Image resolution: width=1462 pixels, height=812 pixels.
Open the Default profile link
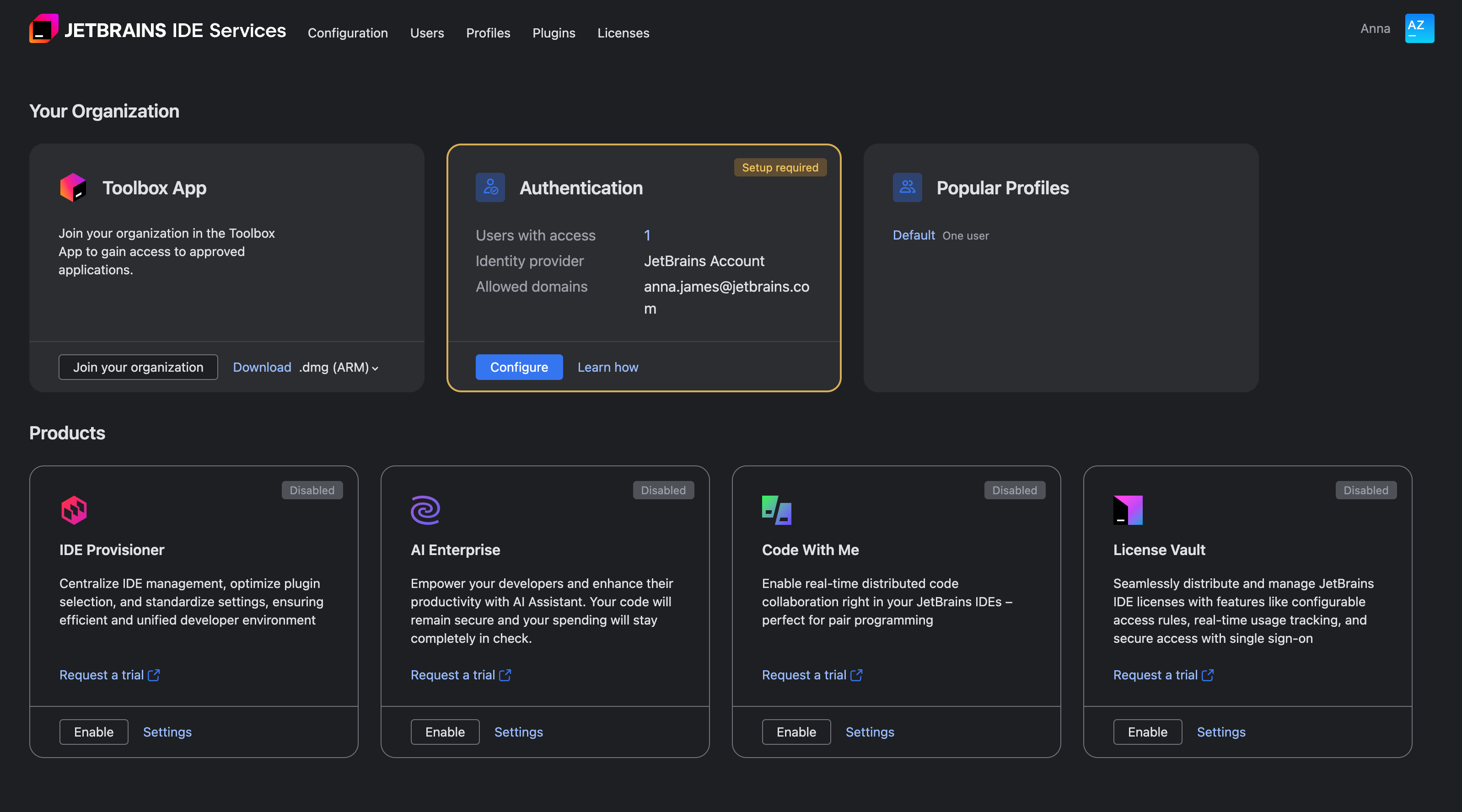pyautogui.click(x=913, y=235)
